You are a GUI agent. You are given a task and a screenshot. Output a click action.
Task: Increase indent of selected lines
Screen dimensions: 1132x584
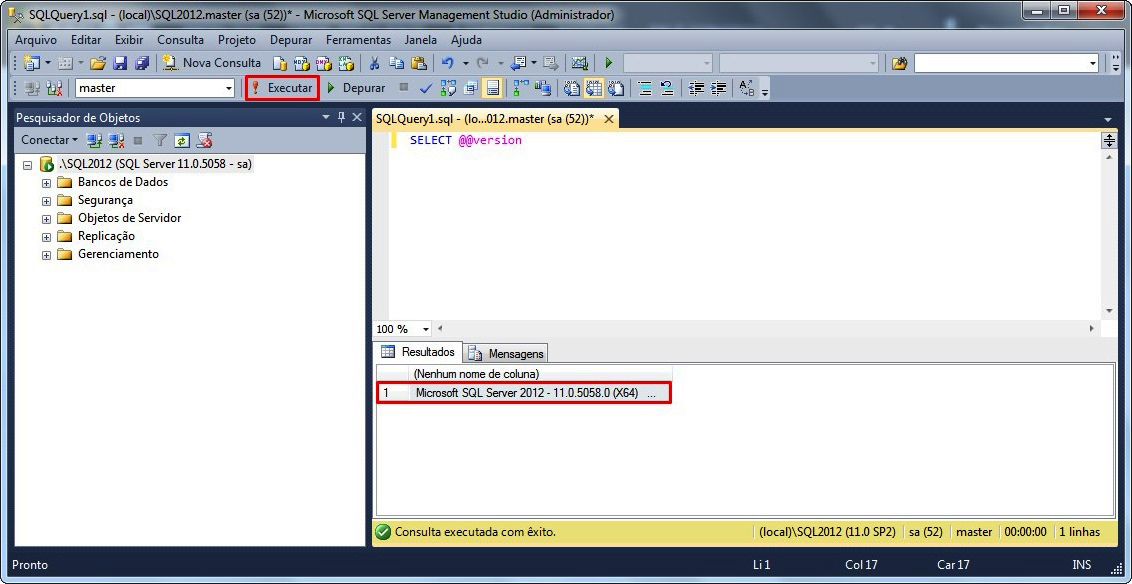[718, 88]
